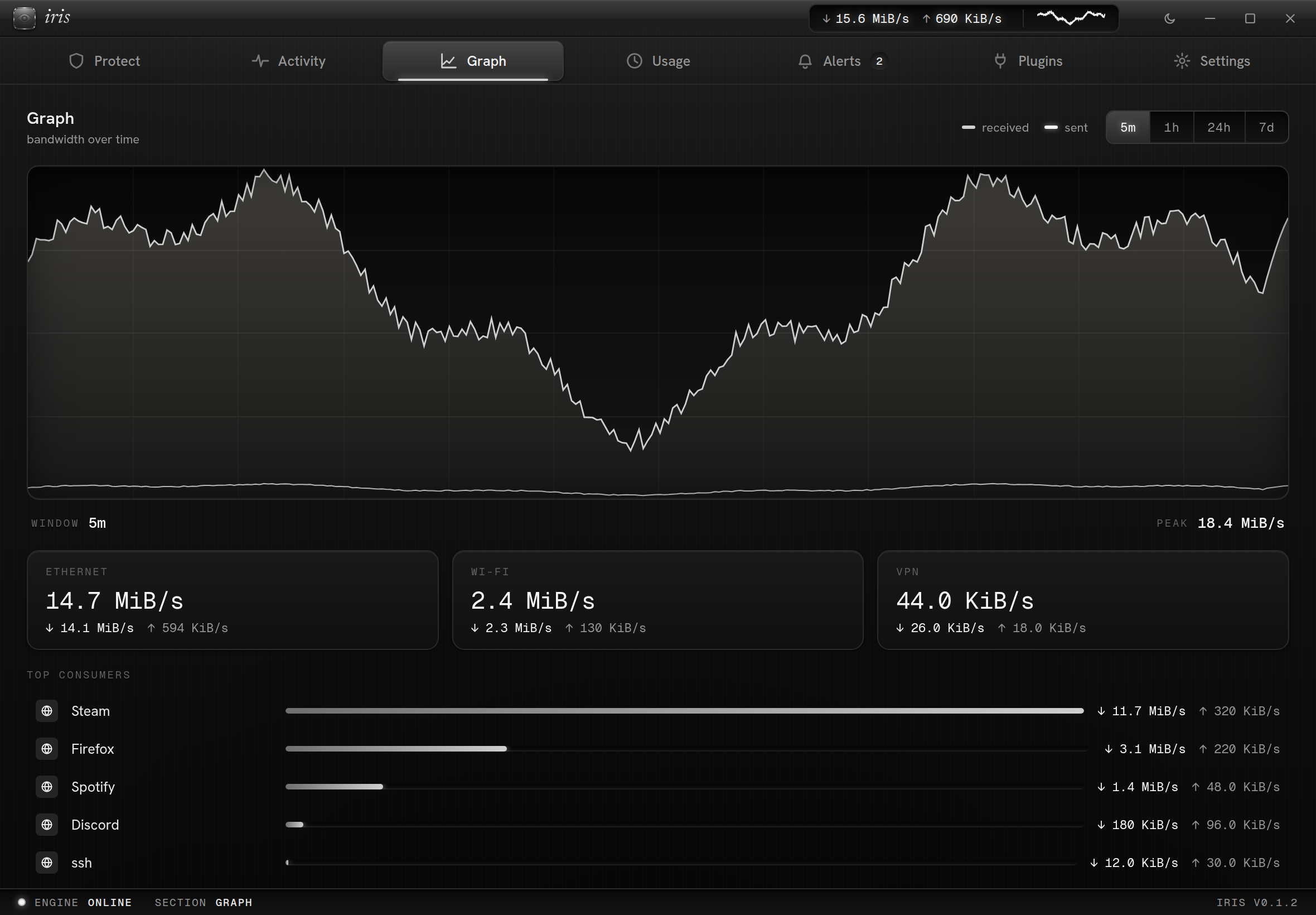Click the Steam globe icon
1316x915 pixels.
click(47, 711)
